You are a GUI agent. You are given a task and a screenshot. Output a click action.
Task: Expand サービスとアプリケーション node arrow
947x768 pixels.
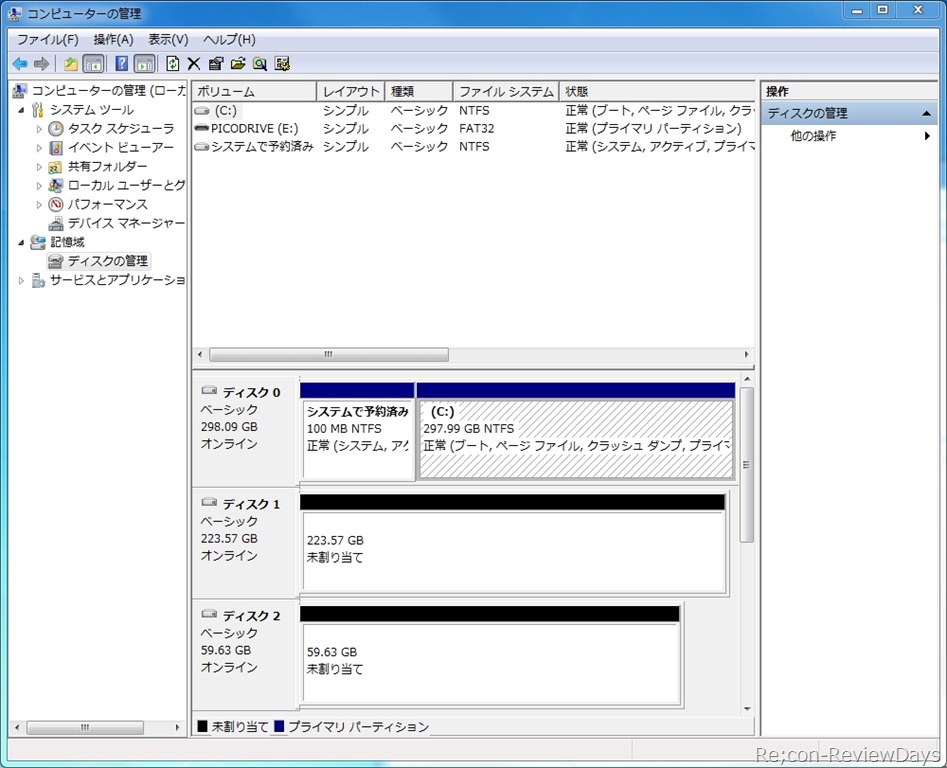tap(21, 280)
